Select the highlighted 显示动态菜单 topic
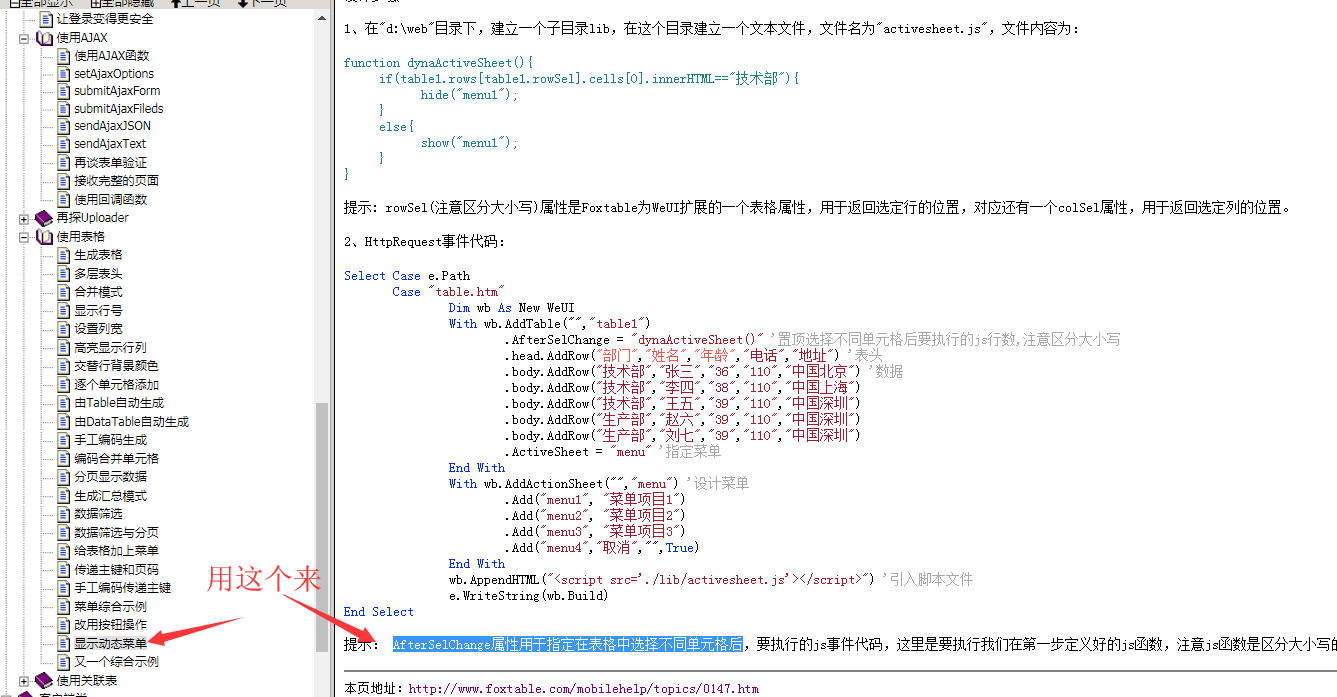Image resolution: width=1337 pixels, height=697 pixels. [110, 643]
